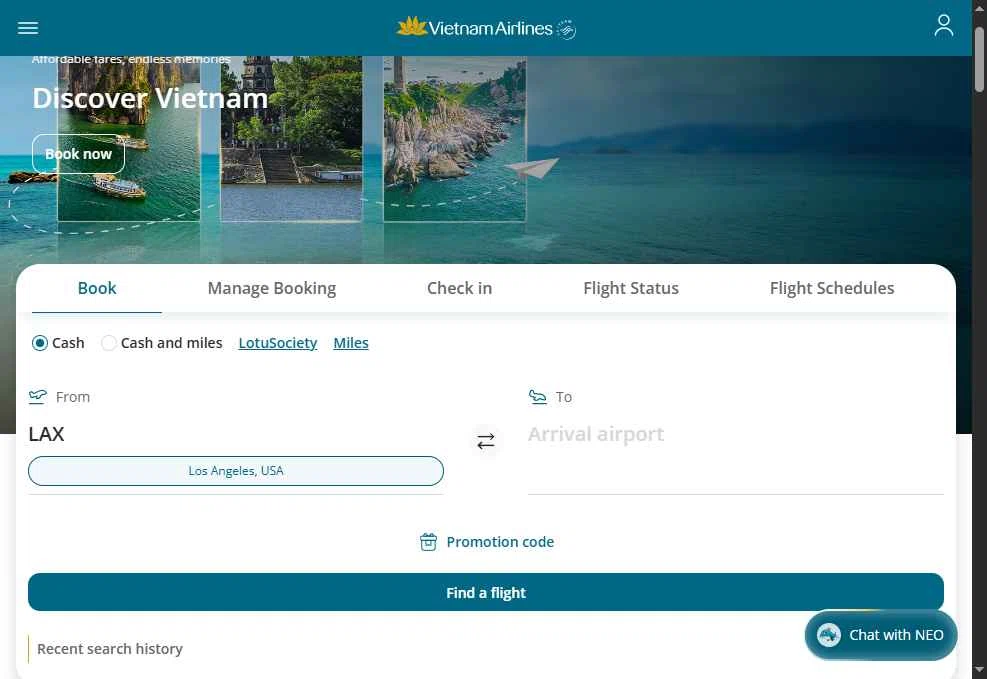This screenshot has width=987, height=679.
Task: Switch to the Book tab
Action: (97, 288)
